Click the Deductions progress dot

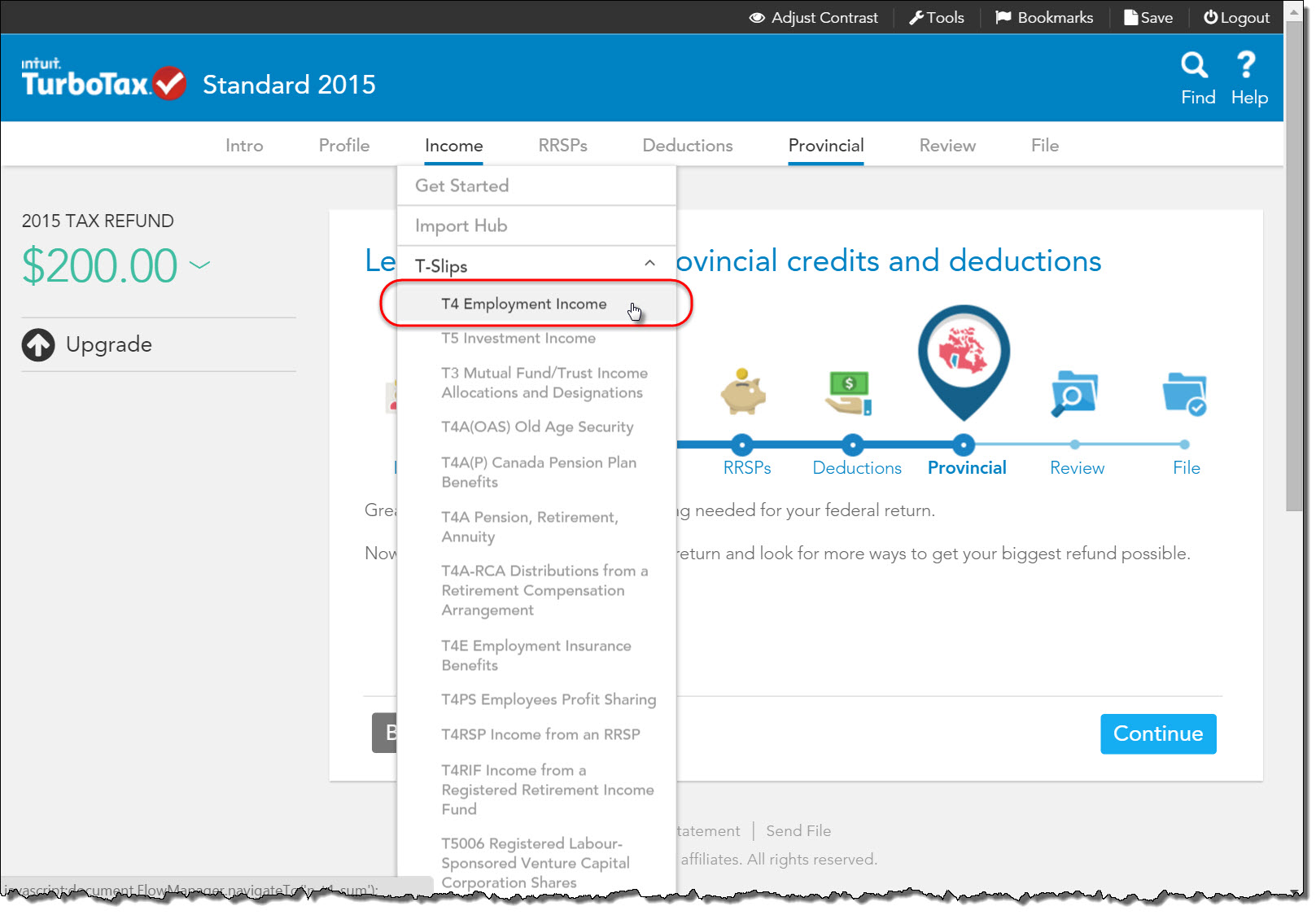[852, 444]
